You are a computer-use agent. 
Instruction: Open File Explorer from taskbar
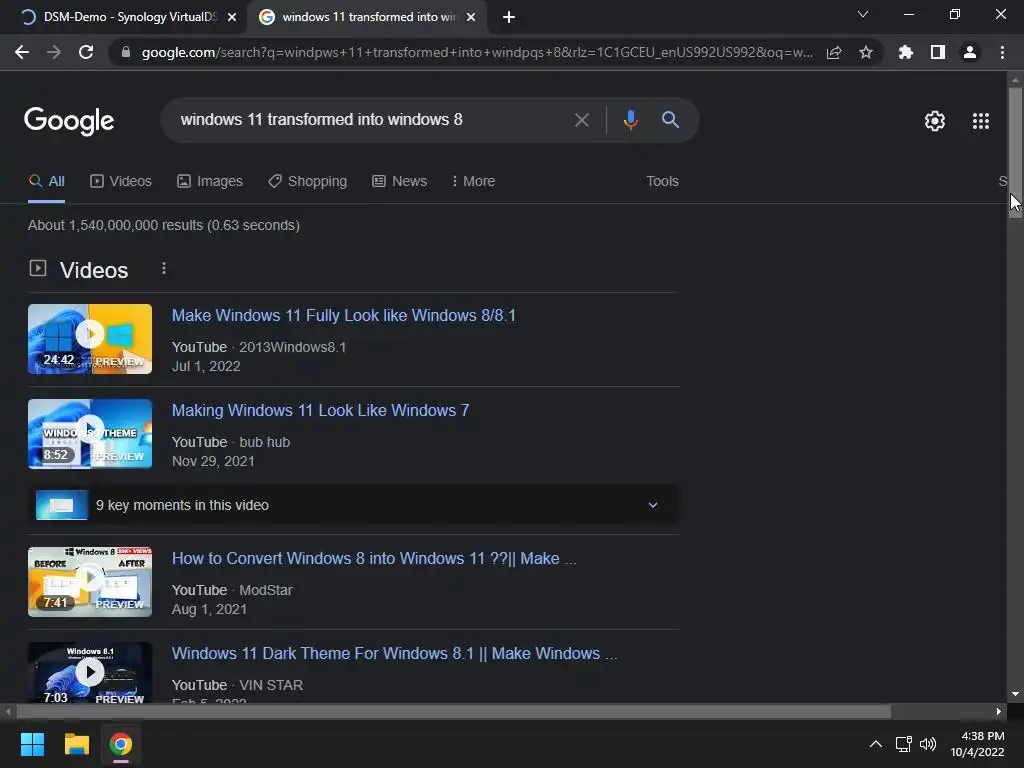[x=76, y=744]
